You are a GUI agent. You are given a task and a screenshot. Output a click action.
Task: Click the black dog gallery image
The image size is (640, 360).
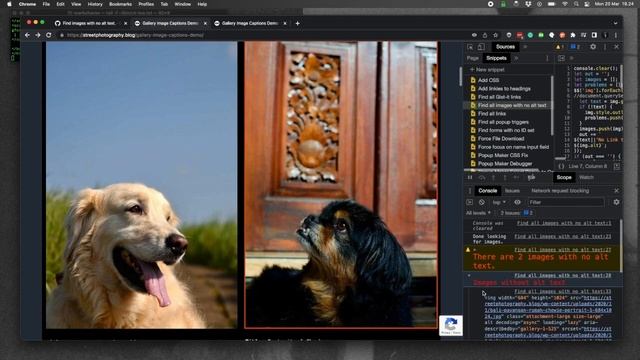(x=341, y=185)
